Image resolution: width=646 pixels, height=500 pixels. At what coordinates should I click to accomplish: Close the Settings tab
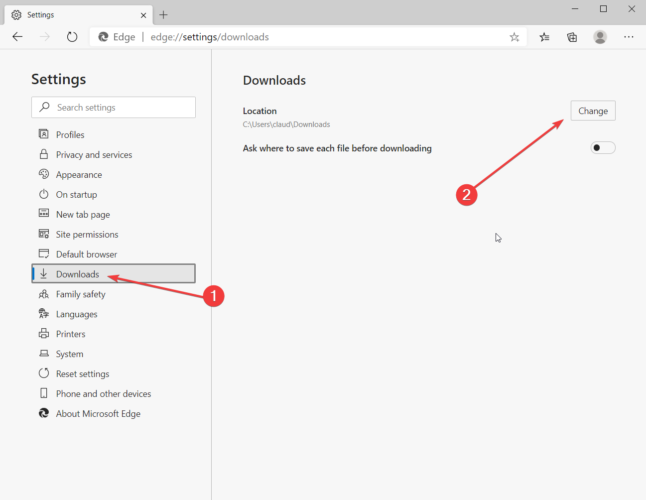click(x=143, y=15)
